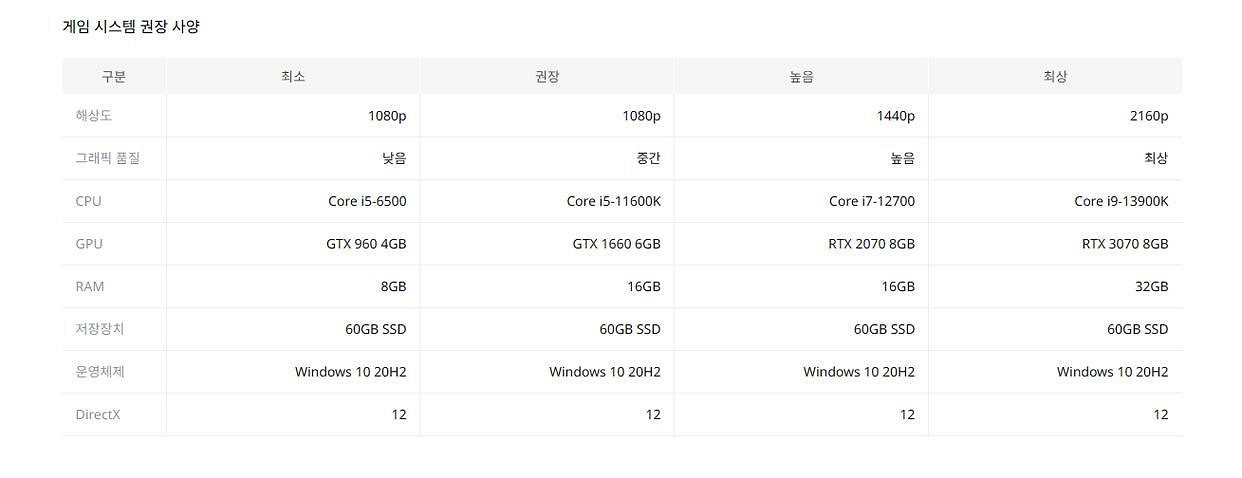Click the CPU row label

(x=88, y=201)
